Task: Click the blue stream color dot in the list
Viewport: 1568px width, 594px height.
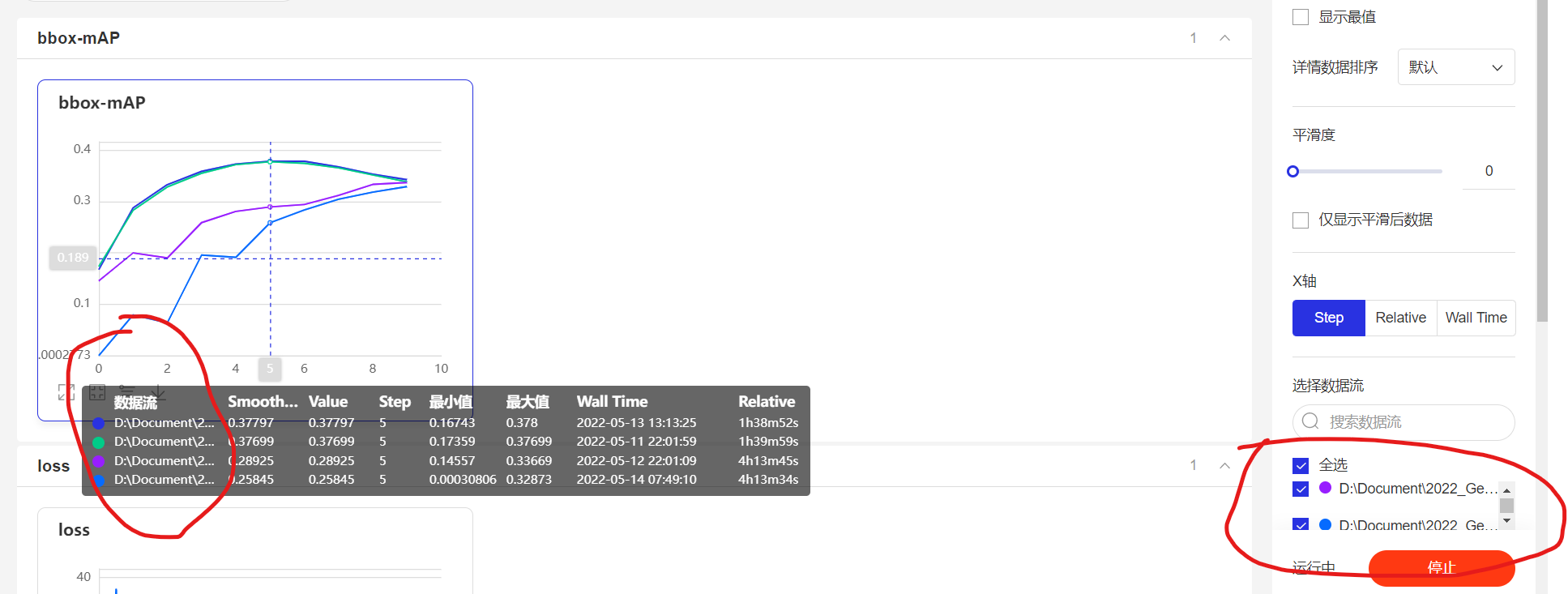Action: [x=1326, y=524]
